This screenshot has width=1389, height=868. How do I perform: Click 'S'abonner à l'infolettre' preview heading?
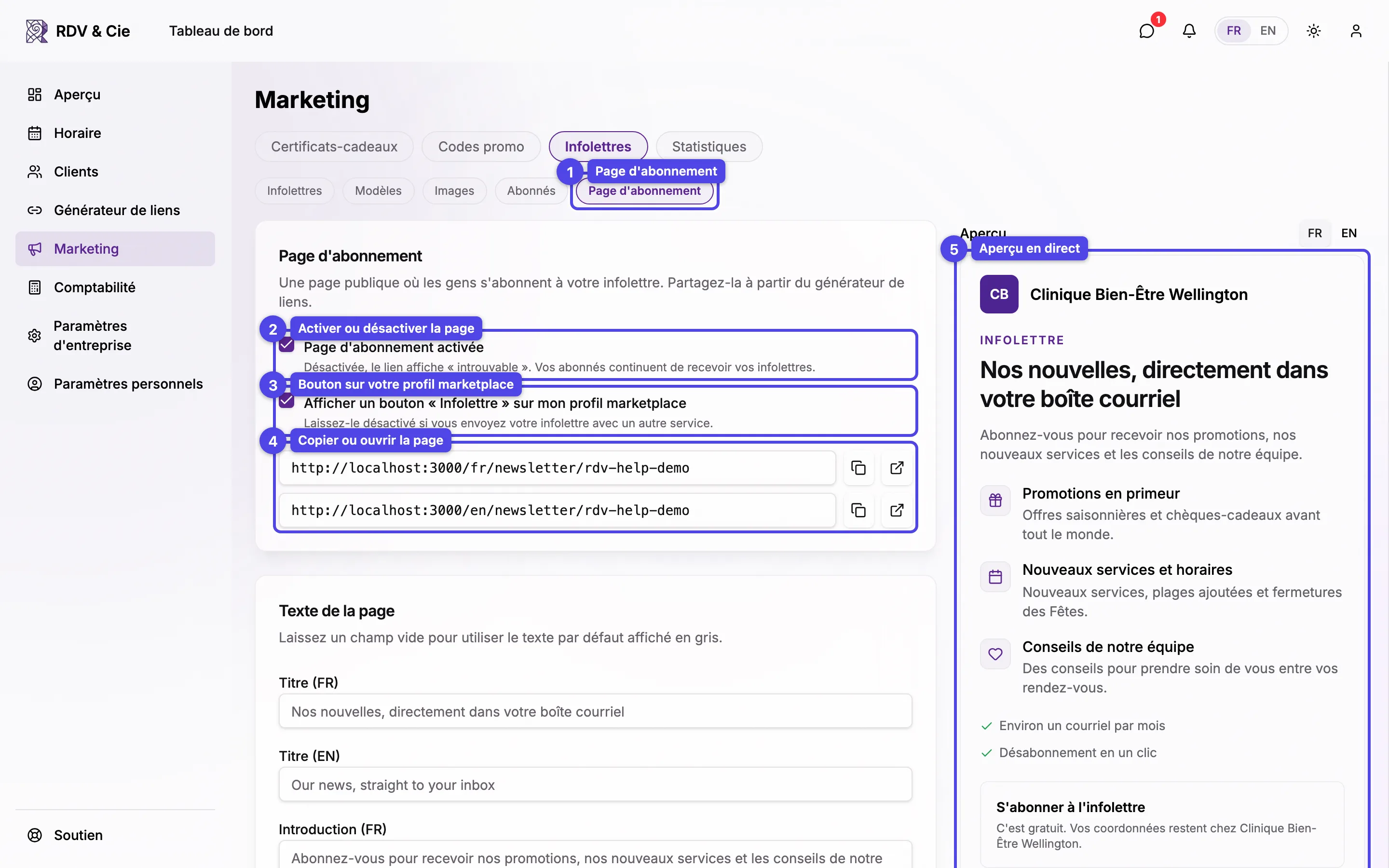[1071, 807]
